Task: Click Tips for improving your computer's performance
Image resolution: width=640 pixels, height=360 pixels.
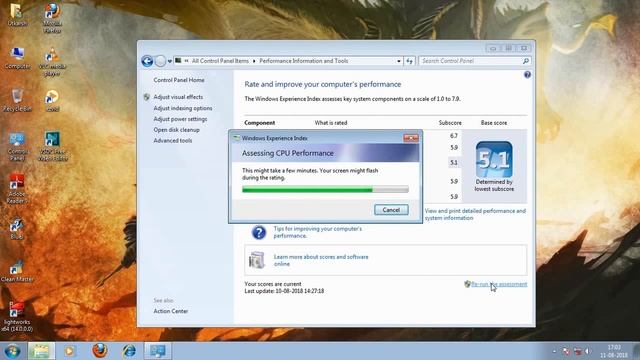Action: pos(318,232)
